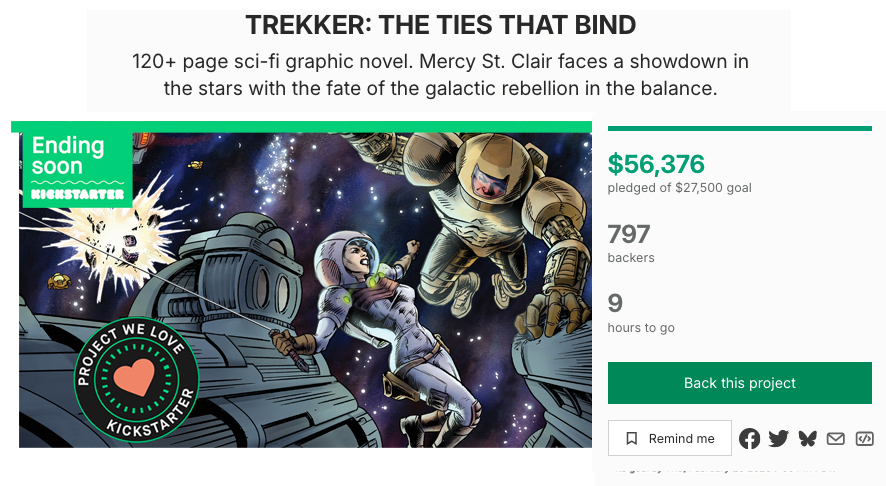Click the bookmark icon in Remind me
The width and height of the screenshot is (886, 486).
coord(631,438)
